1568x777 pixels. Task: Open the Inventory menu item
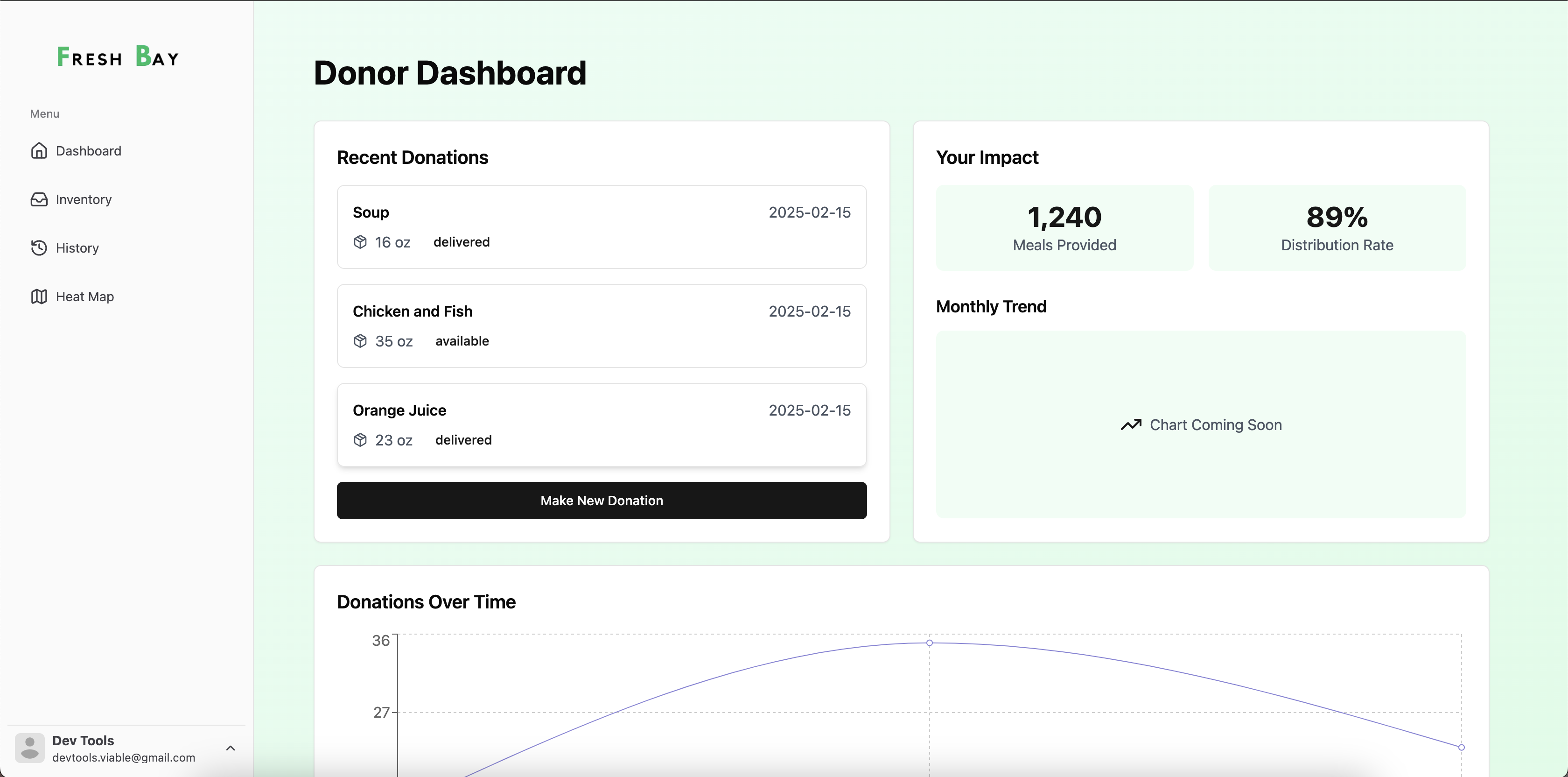pos(84,199)
